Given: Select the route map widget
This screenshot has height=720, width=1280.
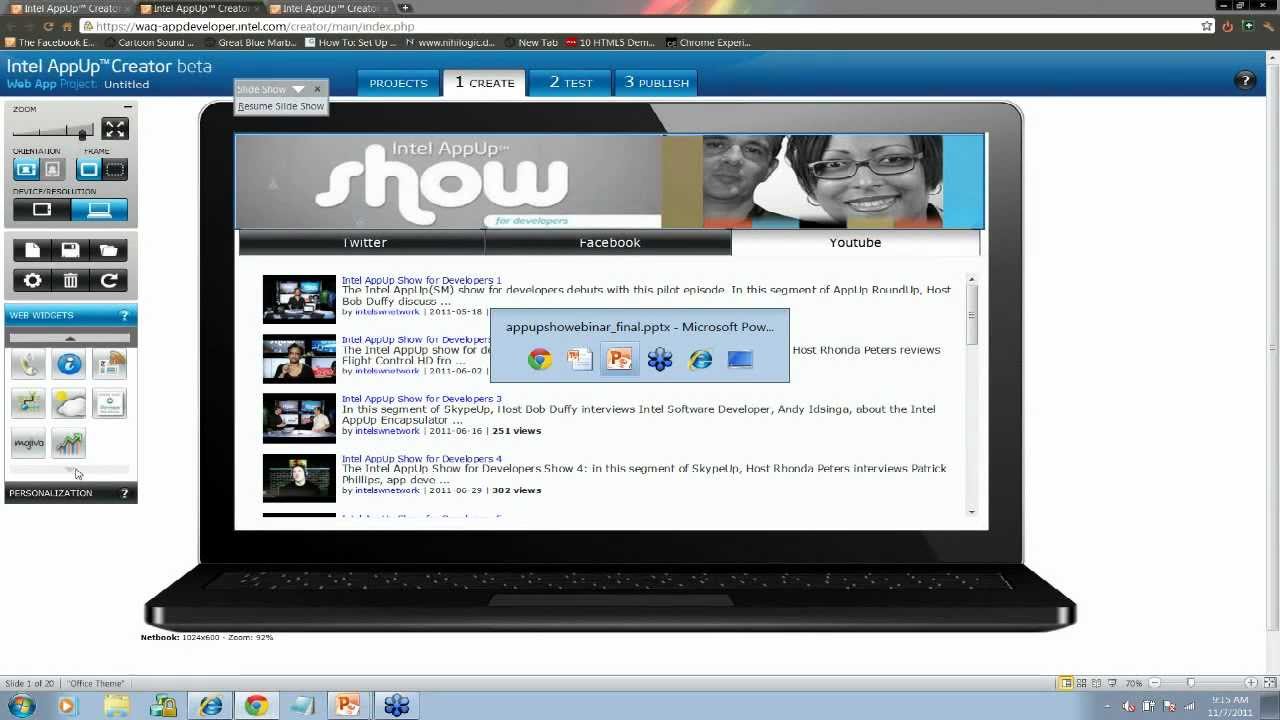Looking at the screenshot, I should pyautogui.click(x=28, y=403).
